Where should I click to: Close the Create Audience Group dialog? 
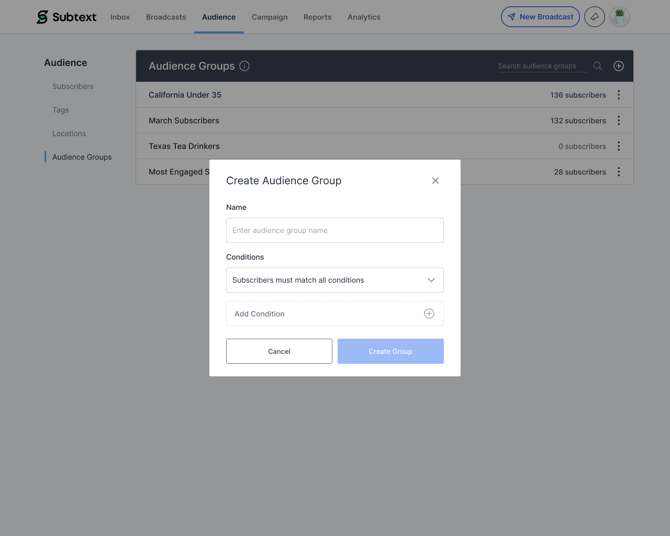435,181
